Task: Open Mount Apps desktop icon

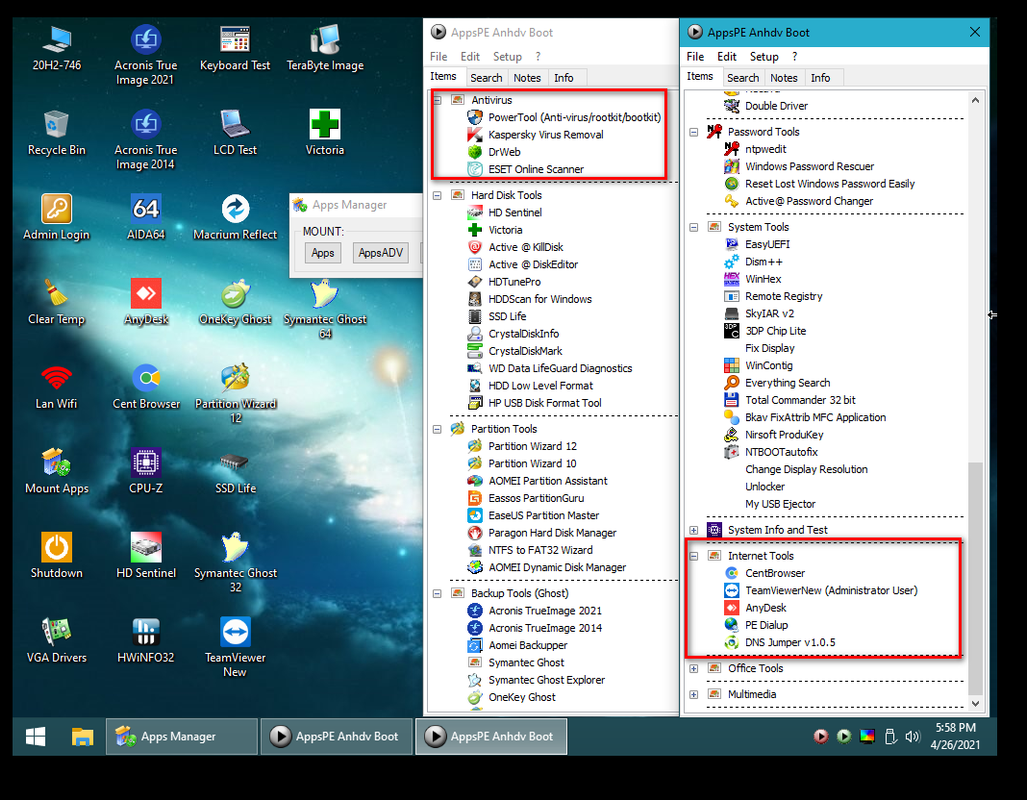Action: coord(56,471)
